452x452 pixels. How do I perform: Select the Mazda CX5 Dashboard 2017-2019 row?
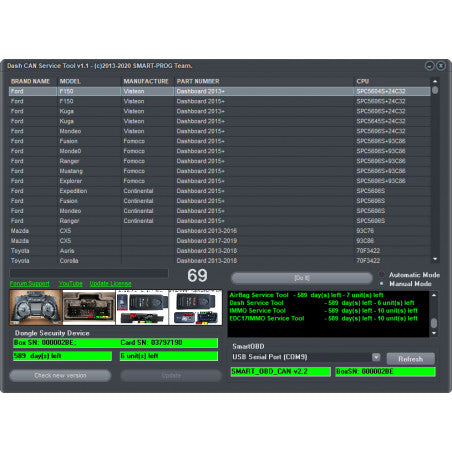pos(220,241)
